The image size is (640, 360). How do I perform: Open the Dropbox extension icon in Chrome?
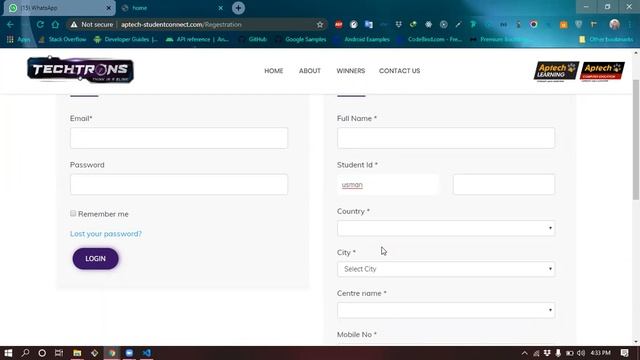(398, 24)
